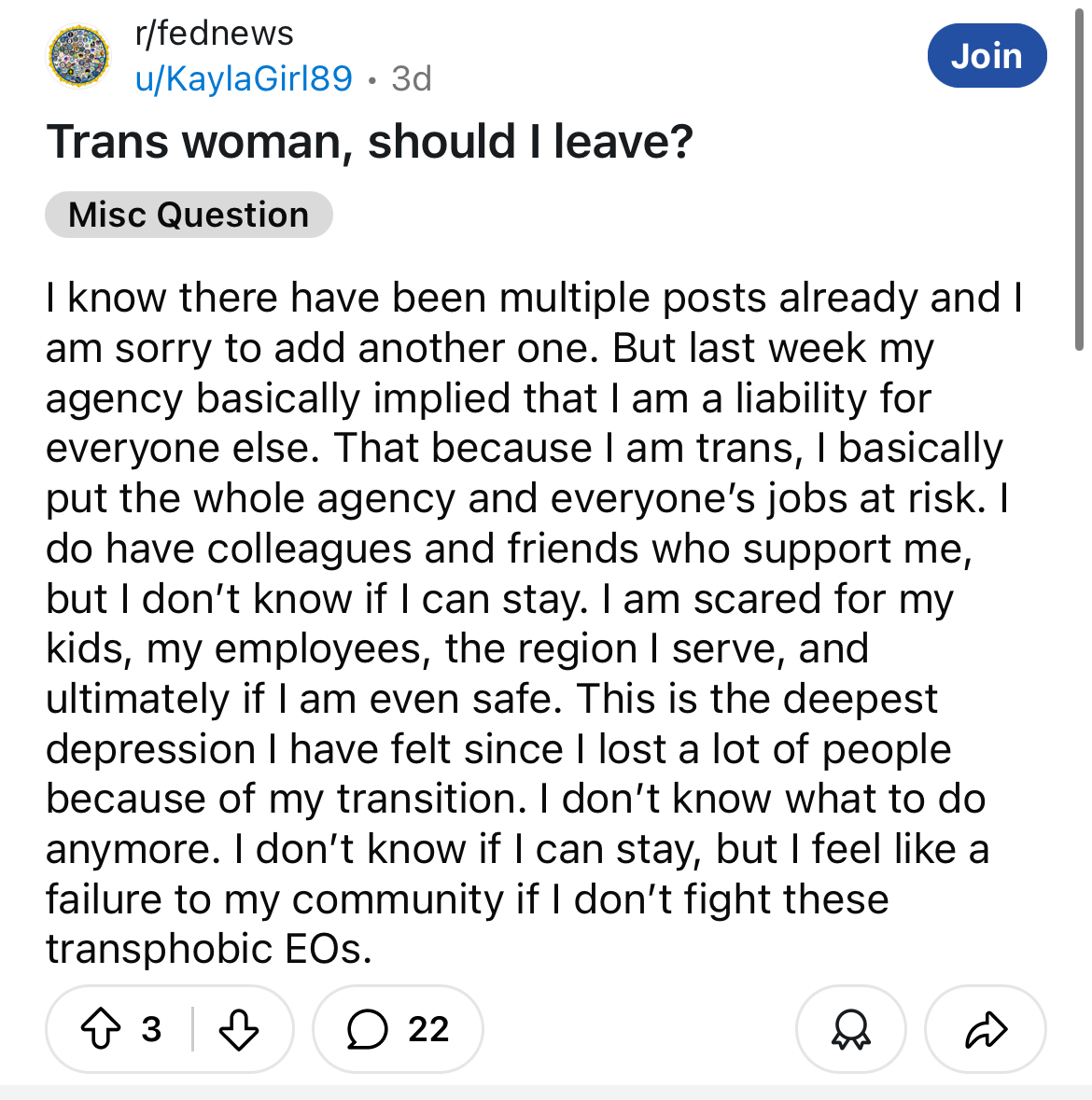Click the divider between vote arrows
This screenshot has height=1100, width=1092.
click(x=192, y=1029)
